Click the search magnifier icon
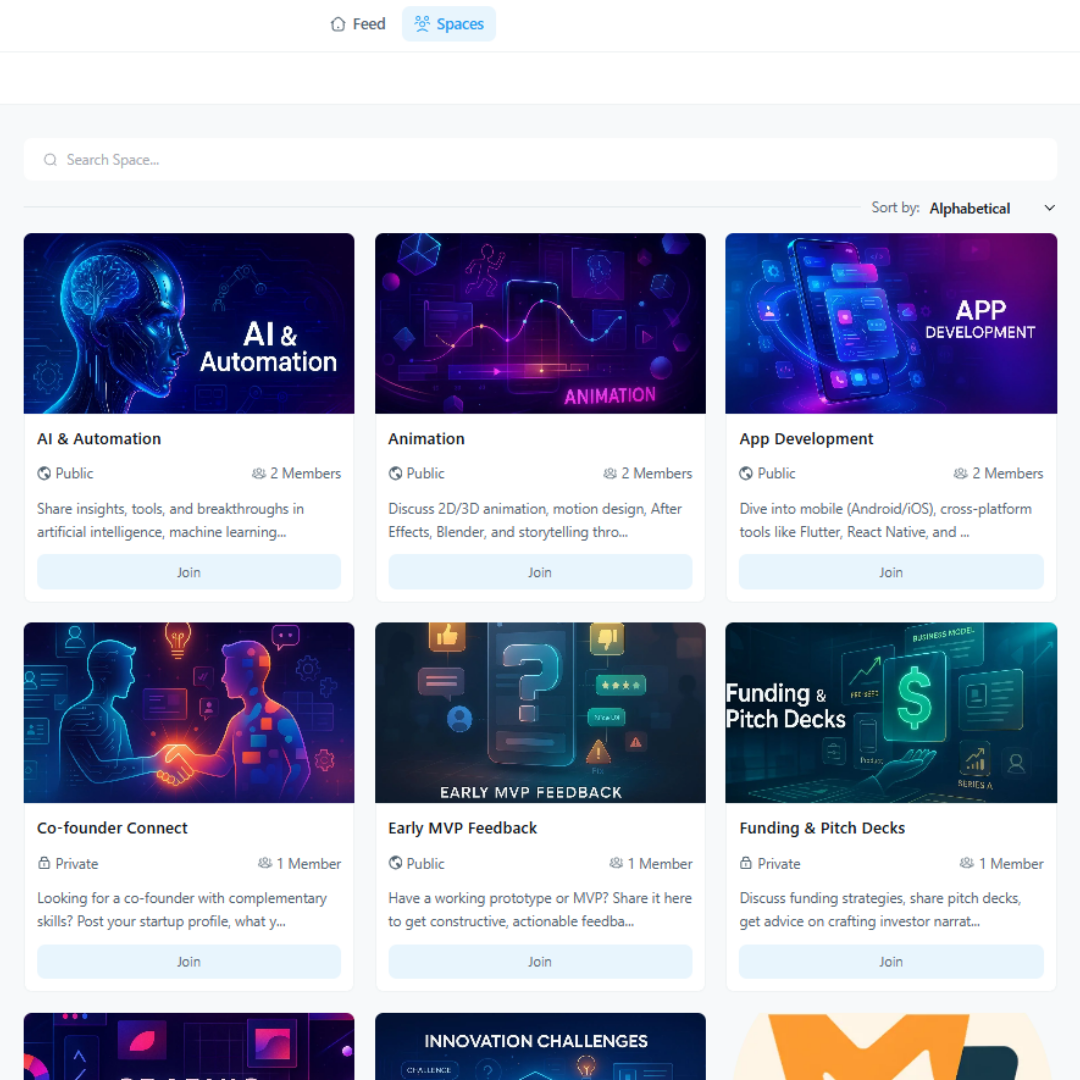1080x1080 pixels. tap(50, 160)
